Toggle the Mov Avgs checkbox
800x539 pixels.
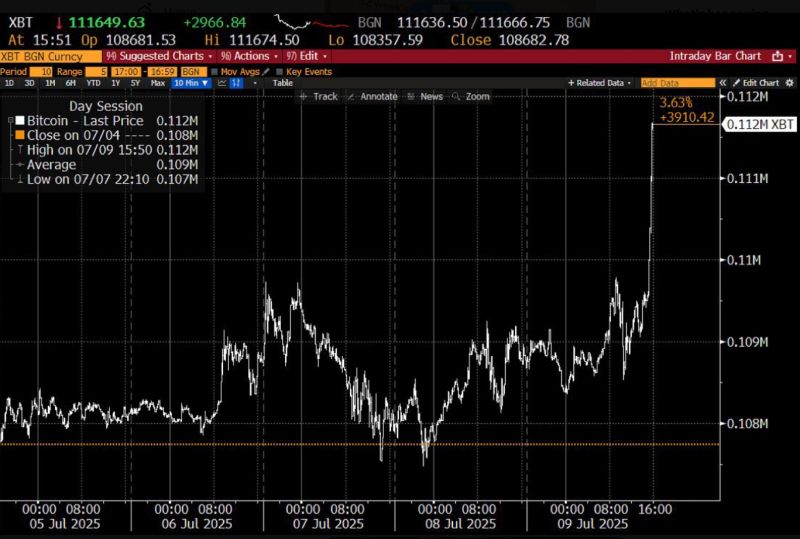click(215, 73)
